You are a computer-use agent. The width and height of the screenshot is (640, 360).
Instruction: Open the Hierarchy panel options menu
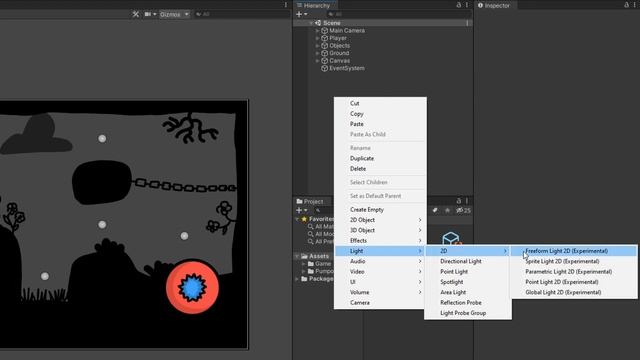point(467,5)
